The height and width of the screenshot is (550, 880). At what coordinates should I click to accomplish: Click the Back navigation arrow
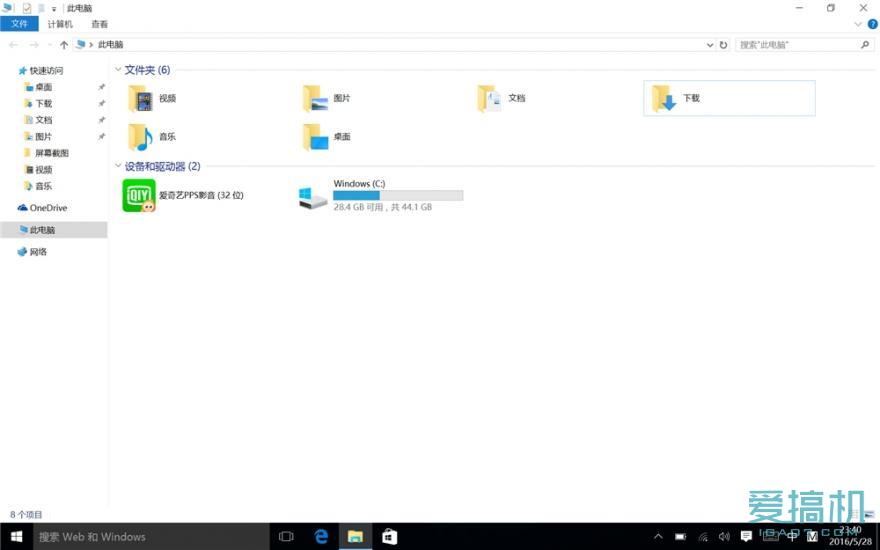pos(14,45)
